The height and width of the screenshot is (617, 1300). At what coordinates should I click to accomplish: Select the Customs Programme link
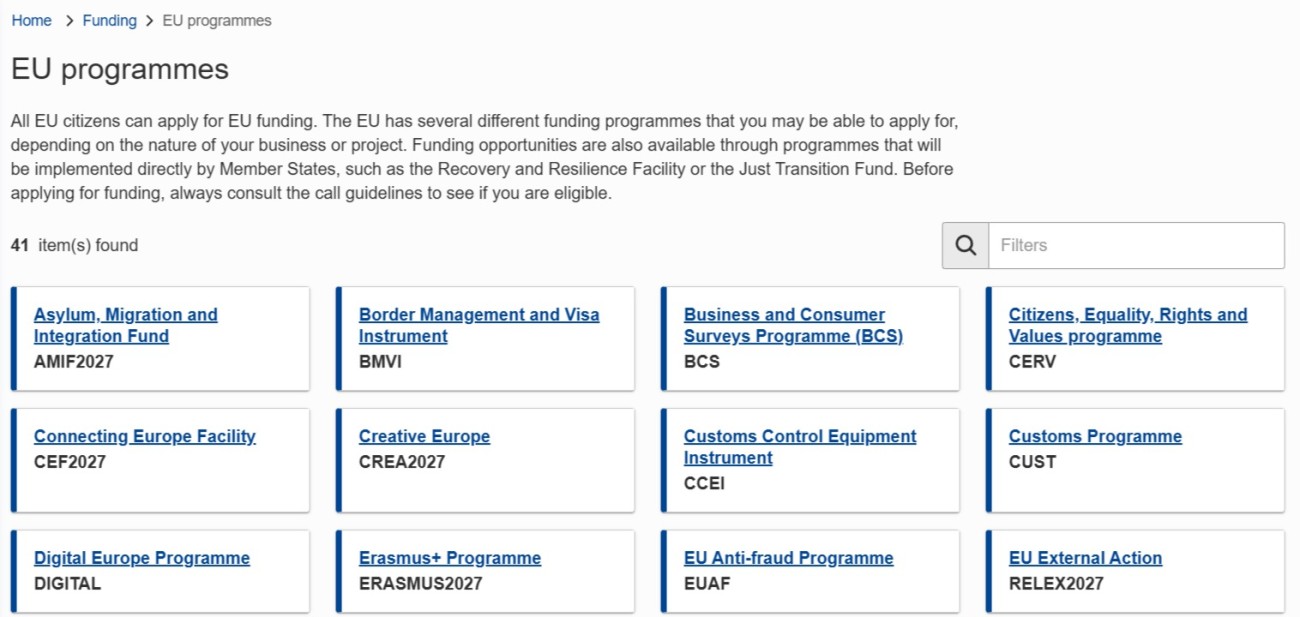pyautogui.click(x=1095, y=436)
